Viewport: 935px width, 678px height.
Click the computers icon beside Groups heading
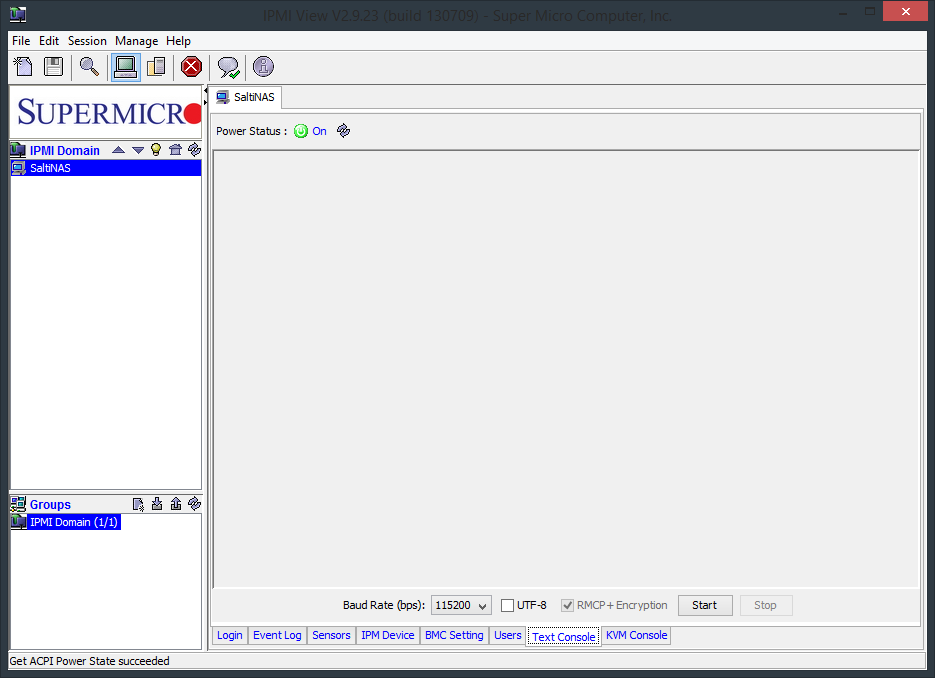coord(18,504)
